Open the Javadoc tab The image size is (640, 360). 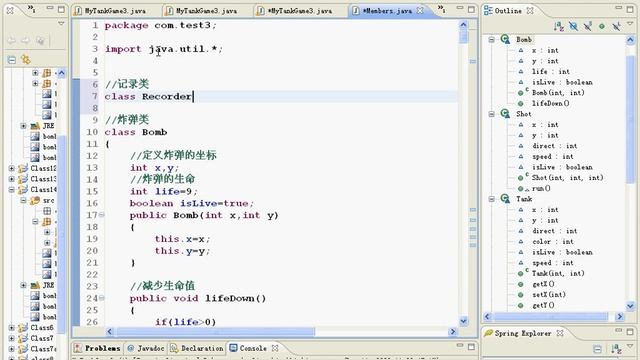146,348
